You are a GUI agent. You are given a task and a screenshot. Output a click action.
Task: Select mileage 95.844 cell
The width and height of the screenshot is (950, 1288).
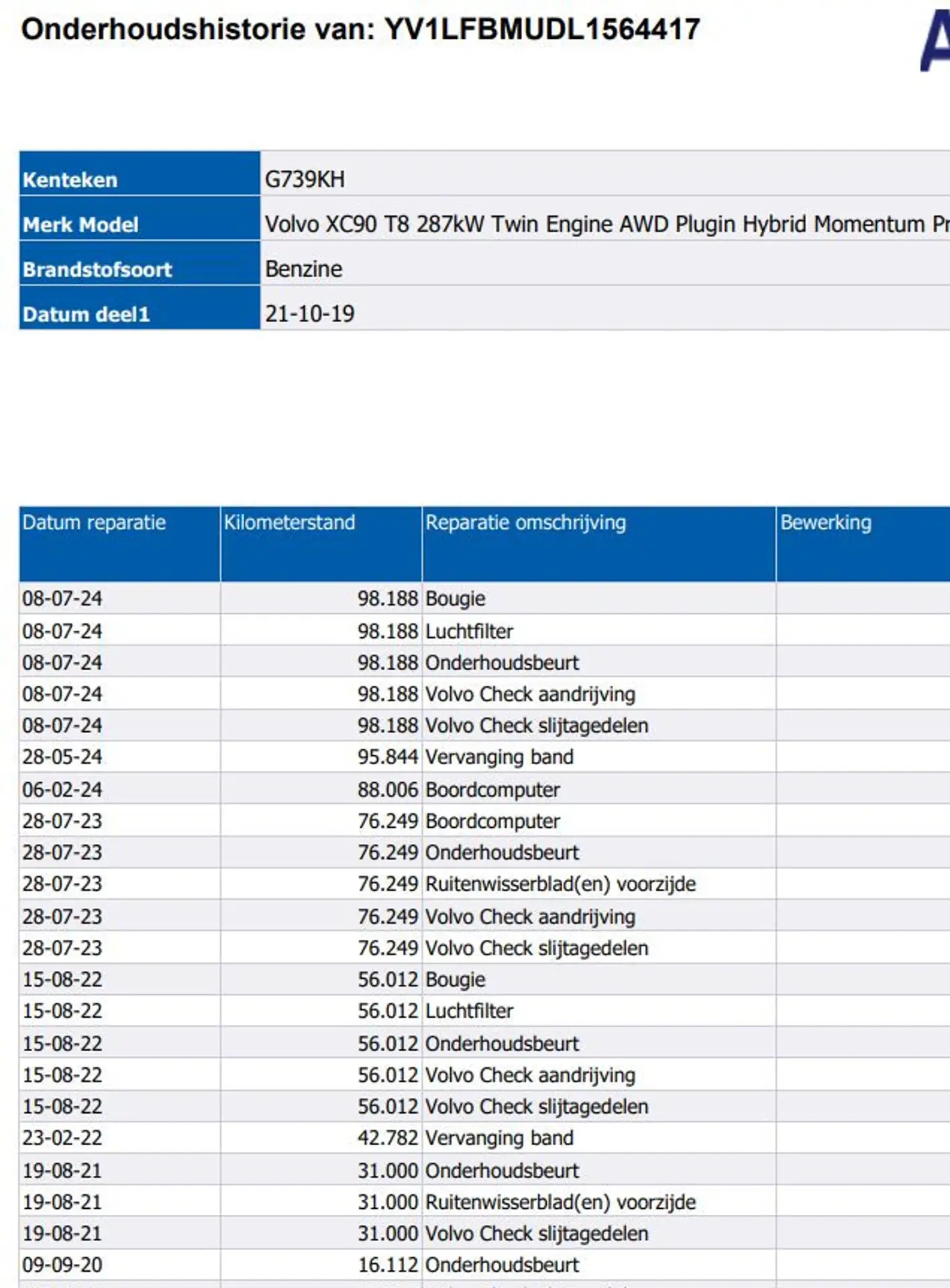(x=321, y=757)
